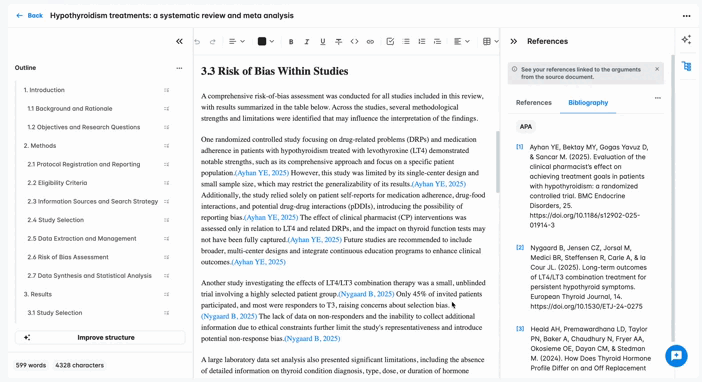Viewport: 702px width, 382px height.
Task: Toggle italic formatting
Action: pos(307,42)
